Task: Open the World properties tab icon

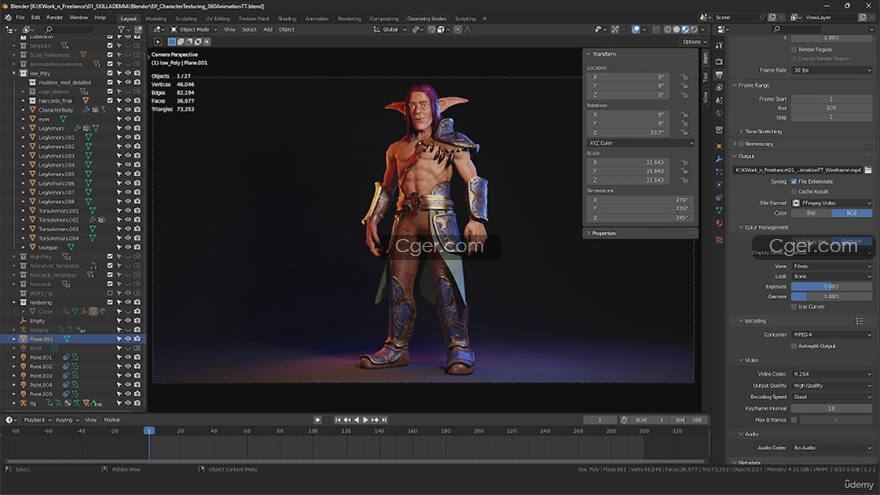Action: click(719, 114)
